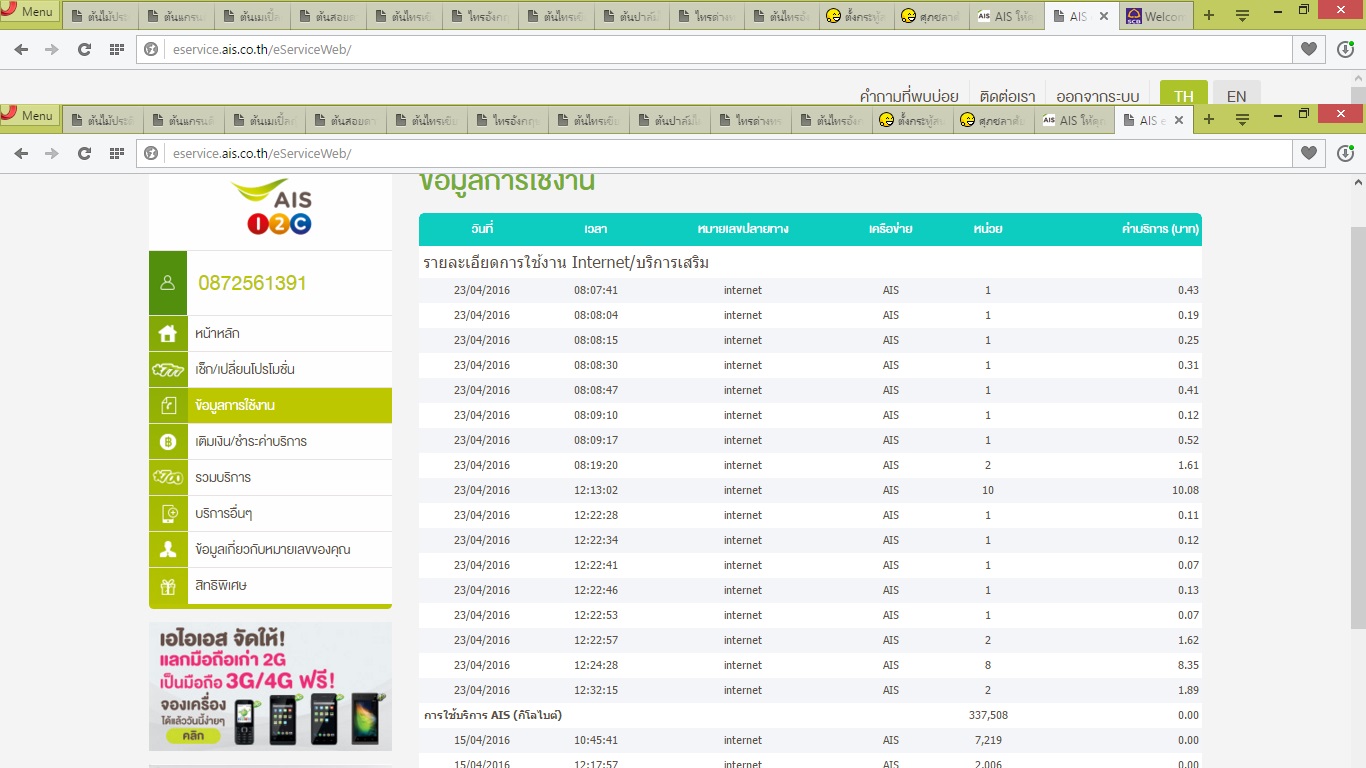Click heart bookmark icon in the back window
This screenshot has height=768, width=1366.
click(x=1308, y=49)
